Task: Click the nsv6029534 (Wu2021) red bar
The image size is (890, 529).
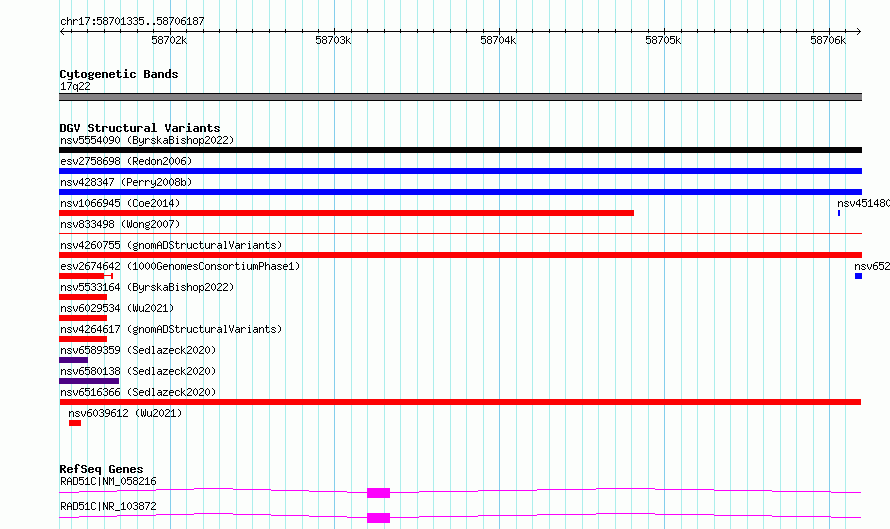Action: (83, 318)
